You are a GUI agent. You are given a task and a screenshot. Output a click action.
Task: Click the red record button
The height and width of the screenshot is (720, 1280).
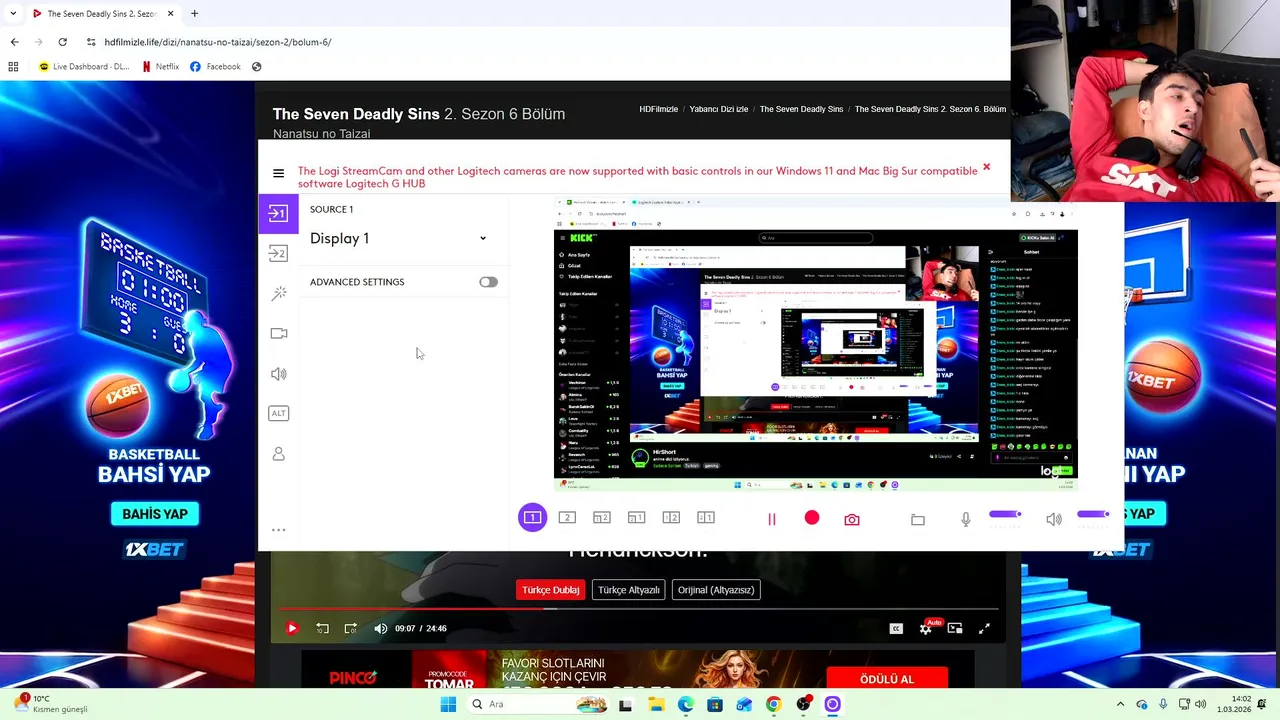point(812,518)
